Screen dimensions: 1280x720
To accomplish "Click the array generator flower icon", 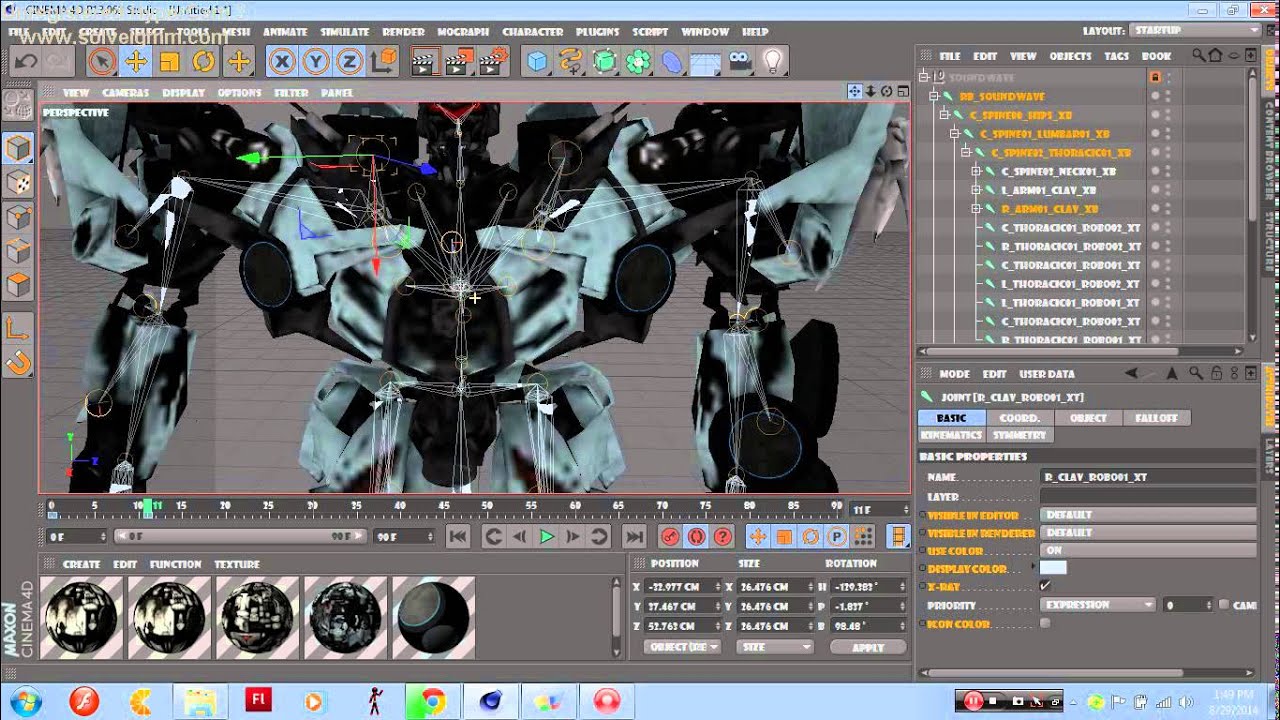I will pyautogui.click(x=638, y=62).
